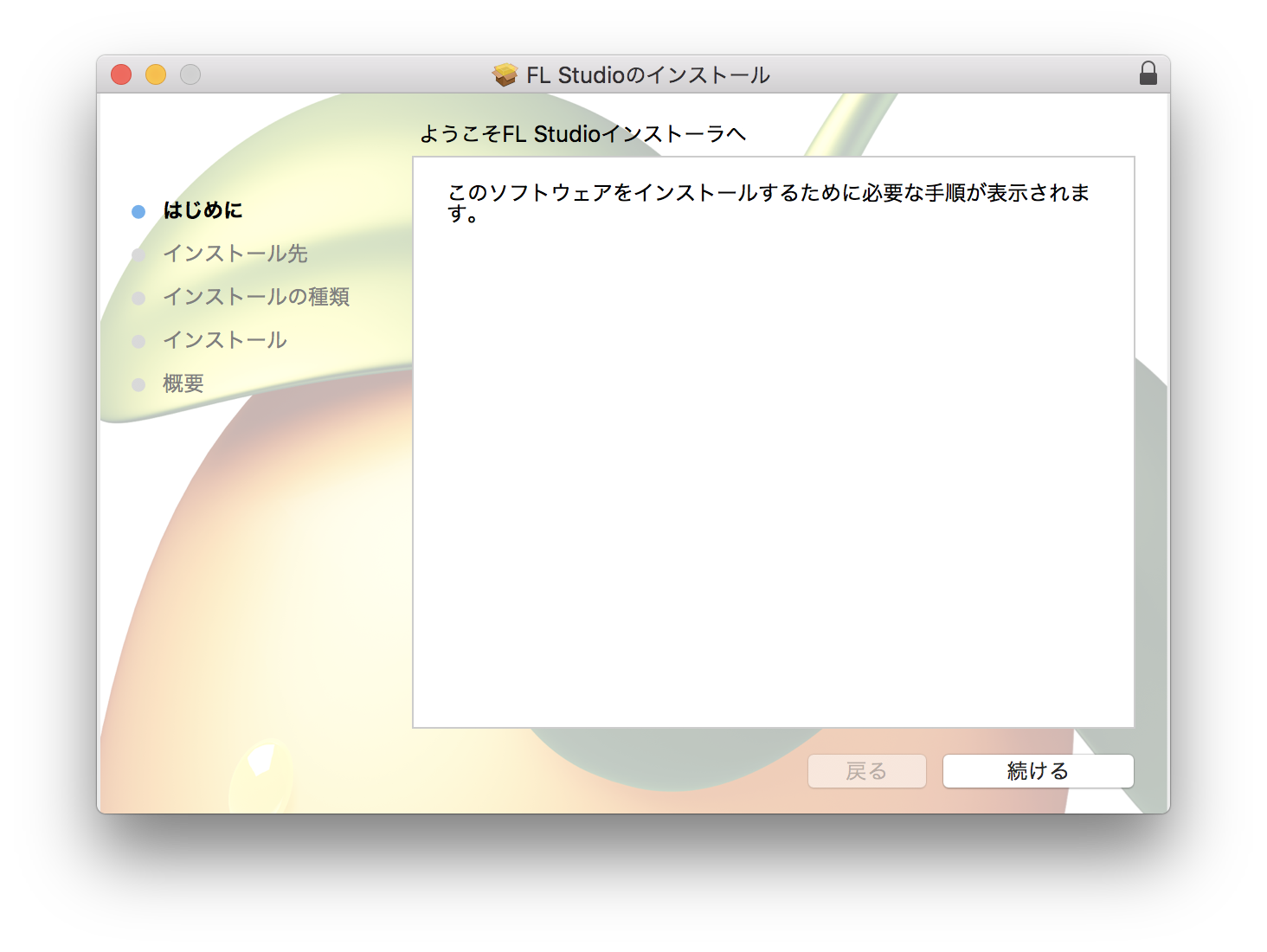Select the インストール step in sidebar

tap(225, 340)
